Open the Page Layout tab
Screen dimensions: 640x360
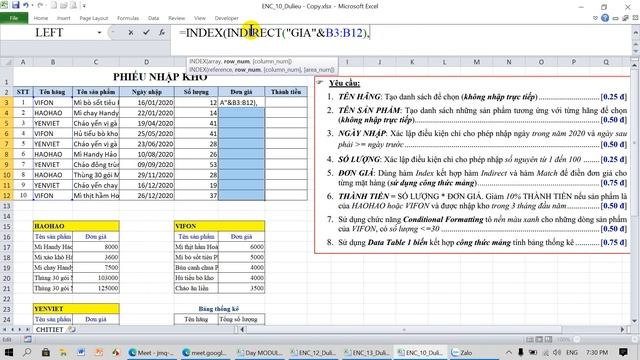point(94,18)
